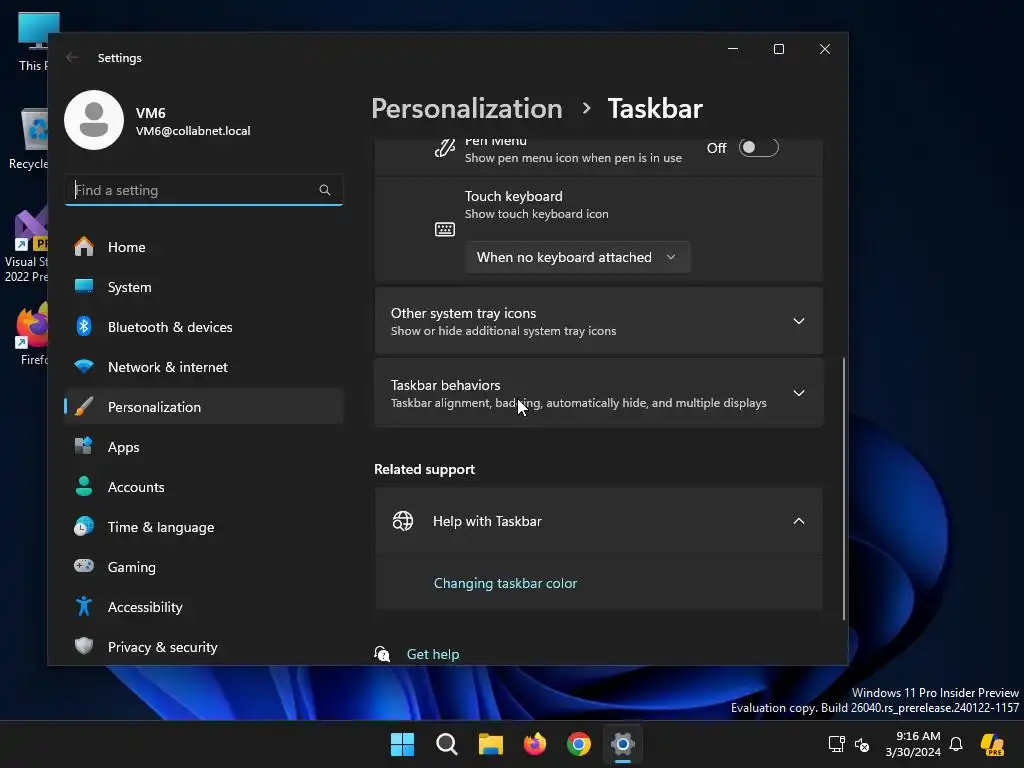This screenshot has width=1024, height=768.
Task: Click the Time & language clock icon
Action: pyautogui.click(x=84, y=526)
